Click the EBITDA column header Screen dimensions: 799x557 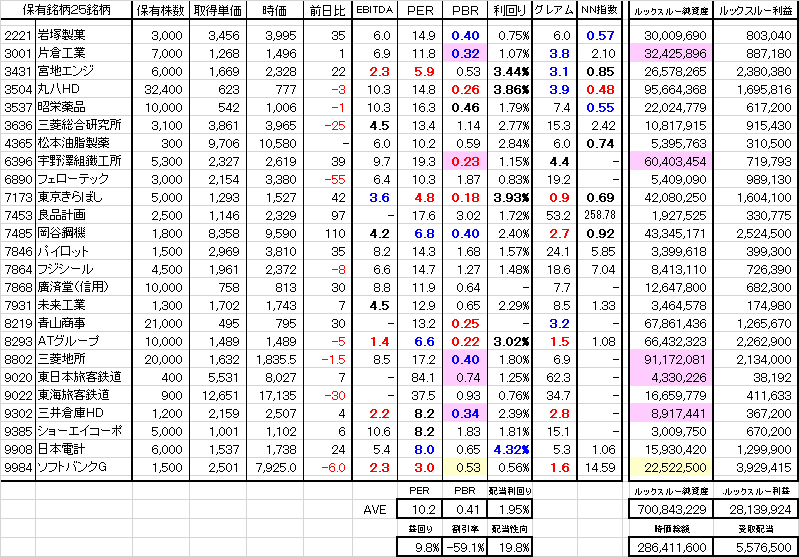pyautogui.click(x=375, y=10)
